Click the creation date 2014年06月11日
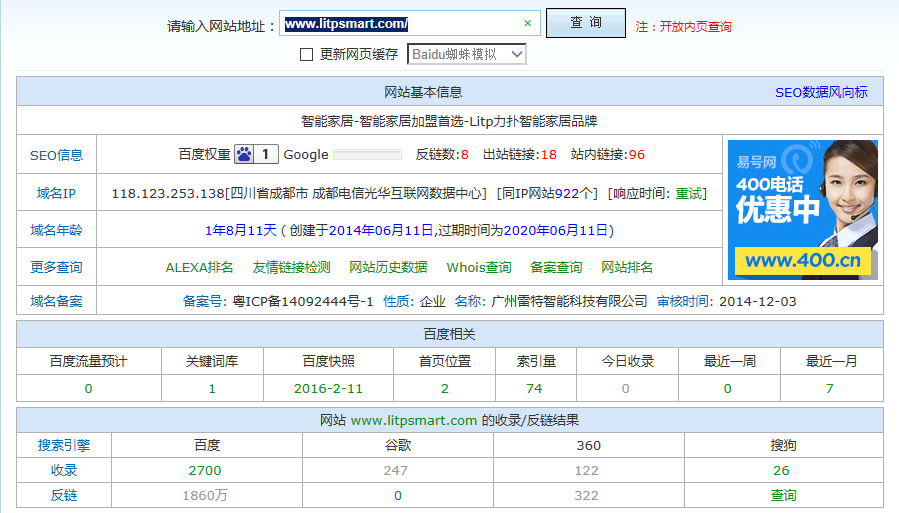Viewport: 899px width, 513px height. coord(381,230)
